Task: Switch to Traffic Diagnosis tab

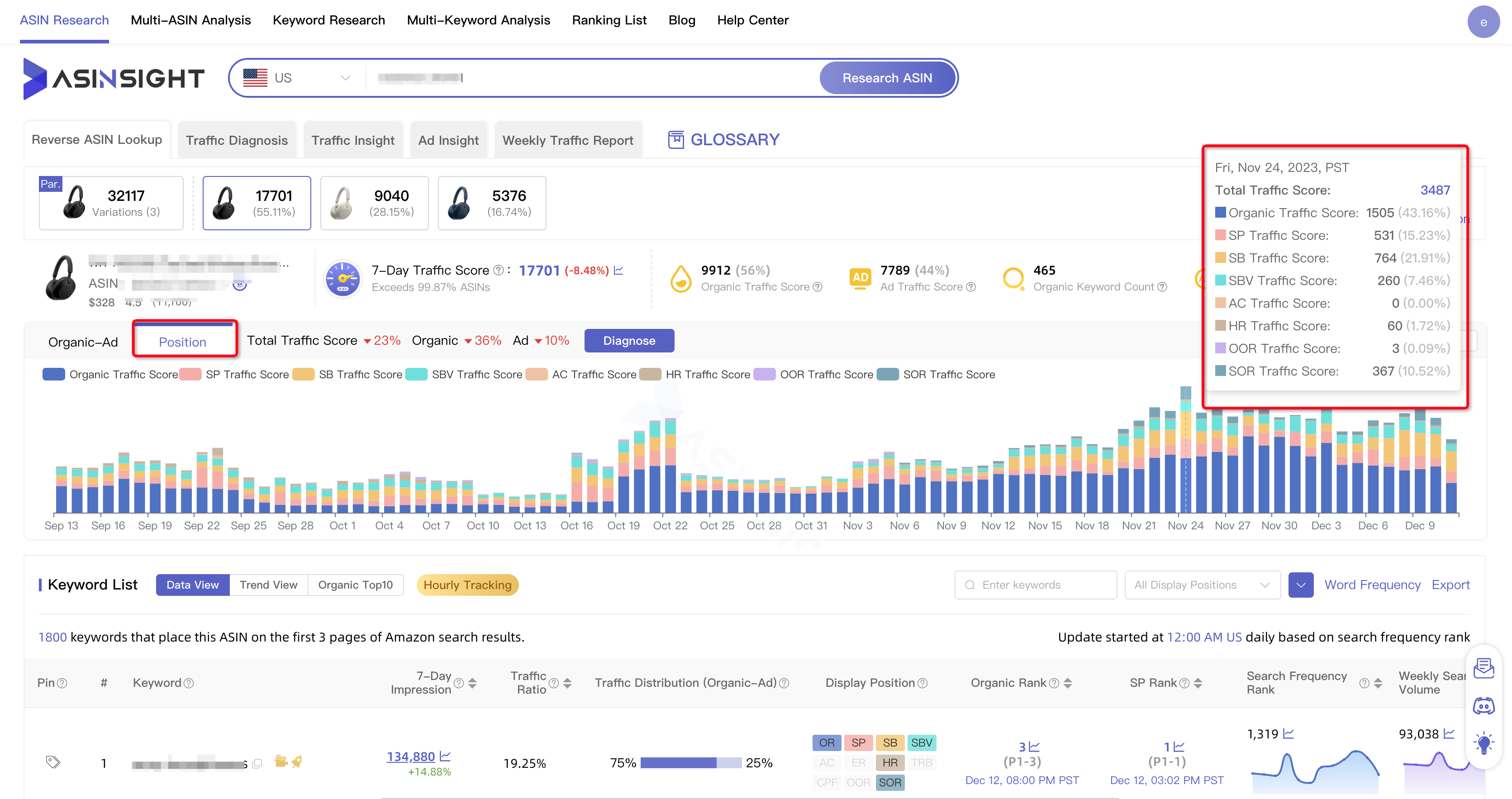Action: click(237, 140)
